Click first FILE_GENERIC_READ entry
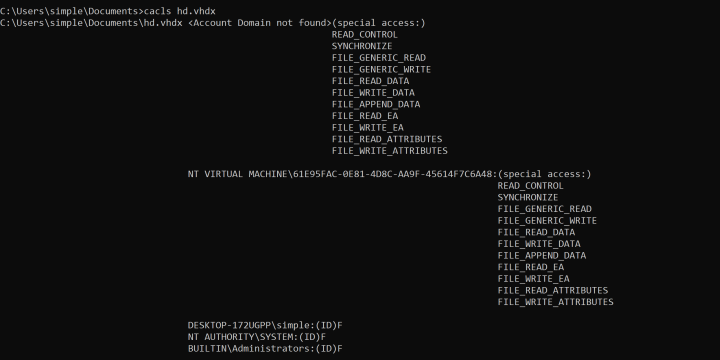Image resolution: width=720 pixels, height=360 pixels. pyautogui.click(x=379, y=57)
